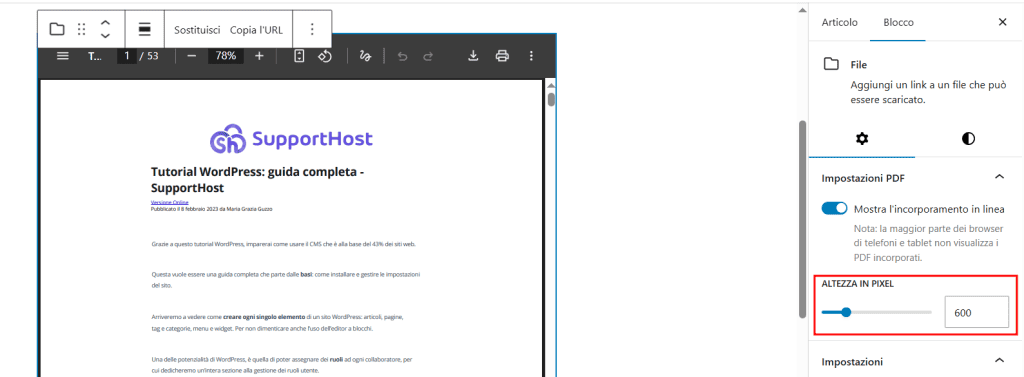Open block toolbar three-dot options menu
Image resolution: width=1024 pixels, height=377 pixels.
[312, 29]
